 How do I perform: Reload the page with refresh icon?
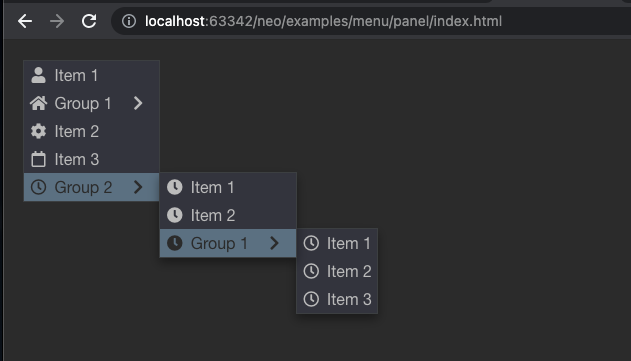click(89, 21)
